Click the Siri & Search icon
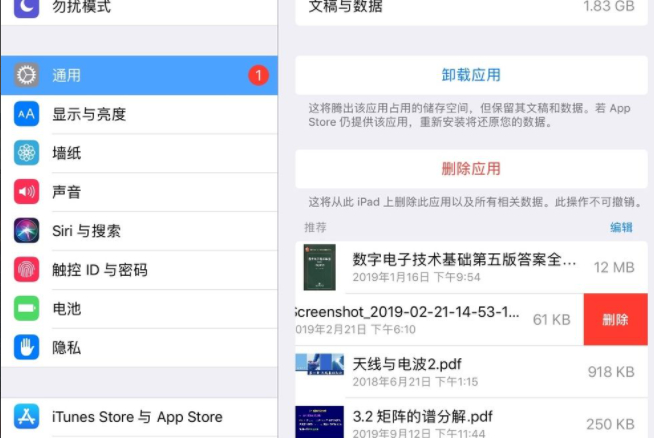654x438 pixels. [x=26, y=230]
